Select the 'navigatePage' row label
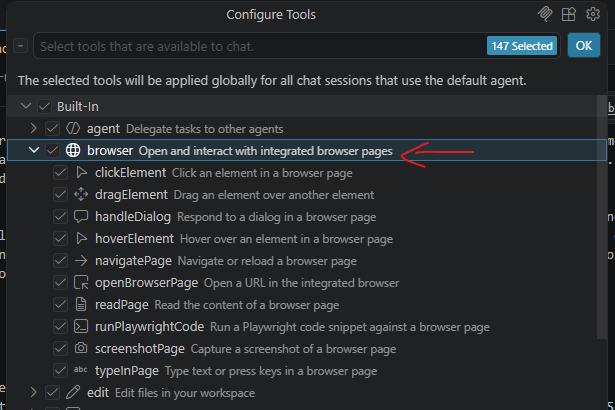This screenshot has height=410, width=615. tap(133, 261)
